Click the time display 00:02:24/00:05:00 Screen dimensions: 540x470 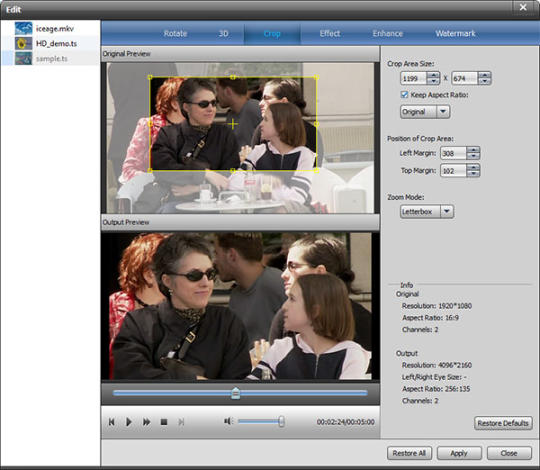(x=345, y=422)
